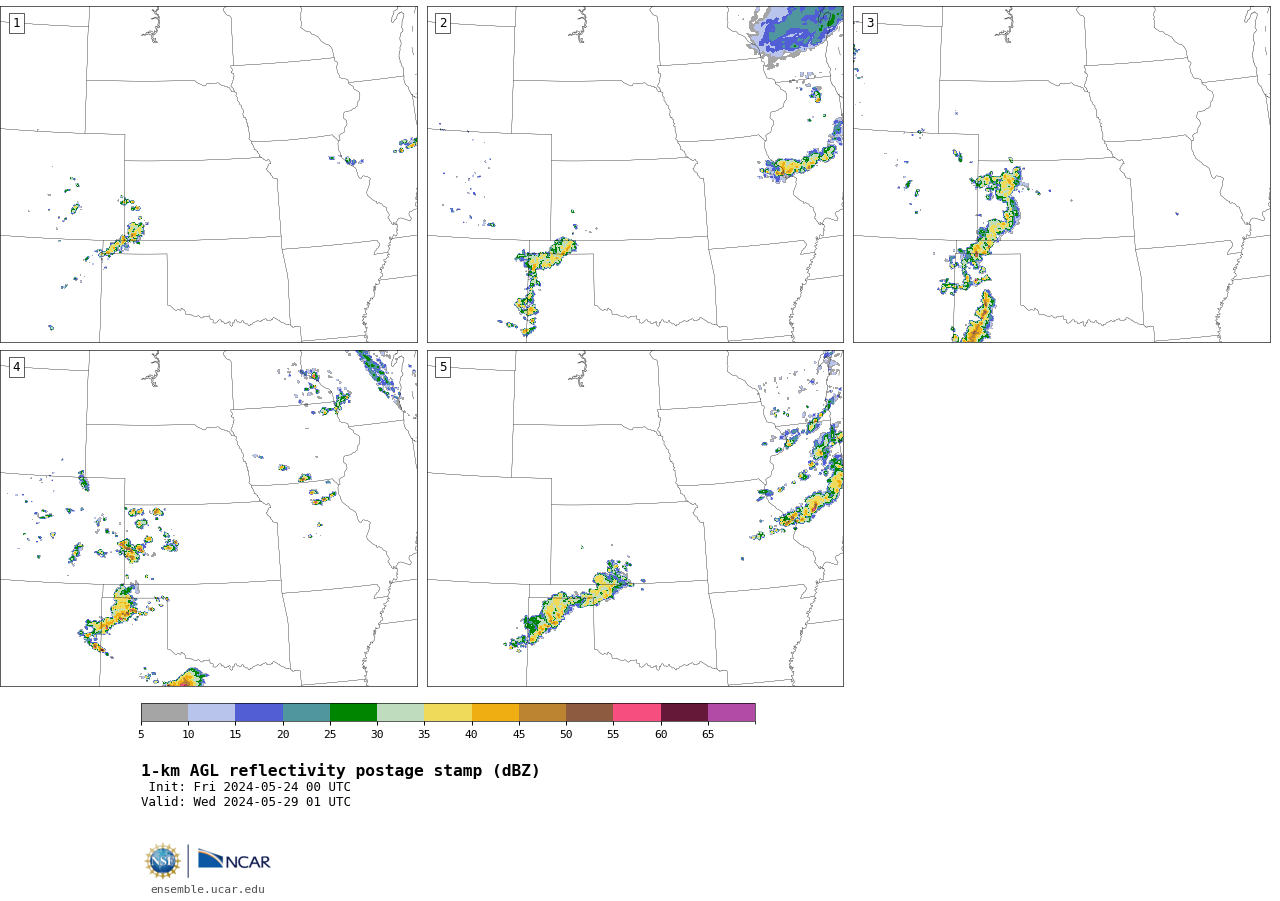Image resolution: width=1280 pixels, height=901 pixels.
Task: Click the teal 20-25 dBZ swatch
Action: pyautogui.click(x=306, y=712)
